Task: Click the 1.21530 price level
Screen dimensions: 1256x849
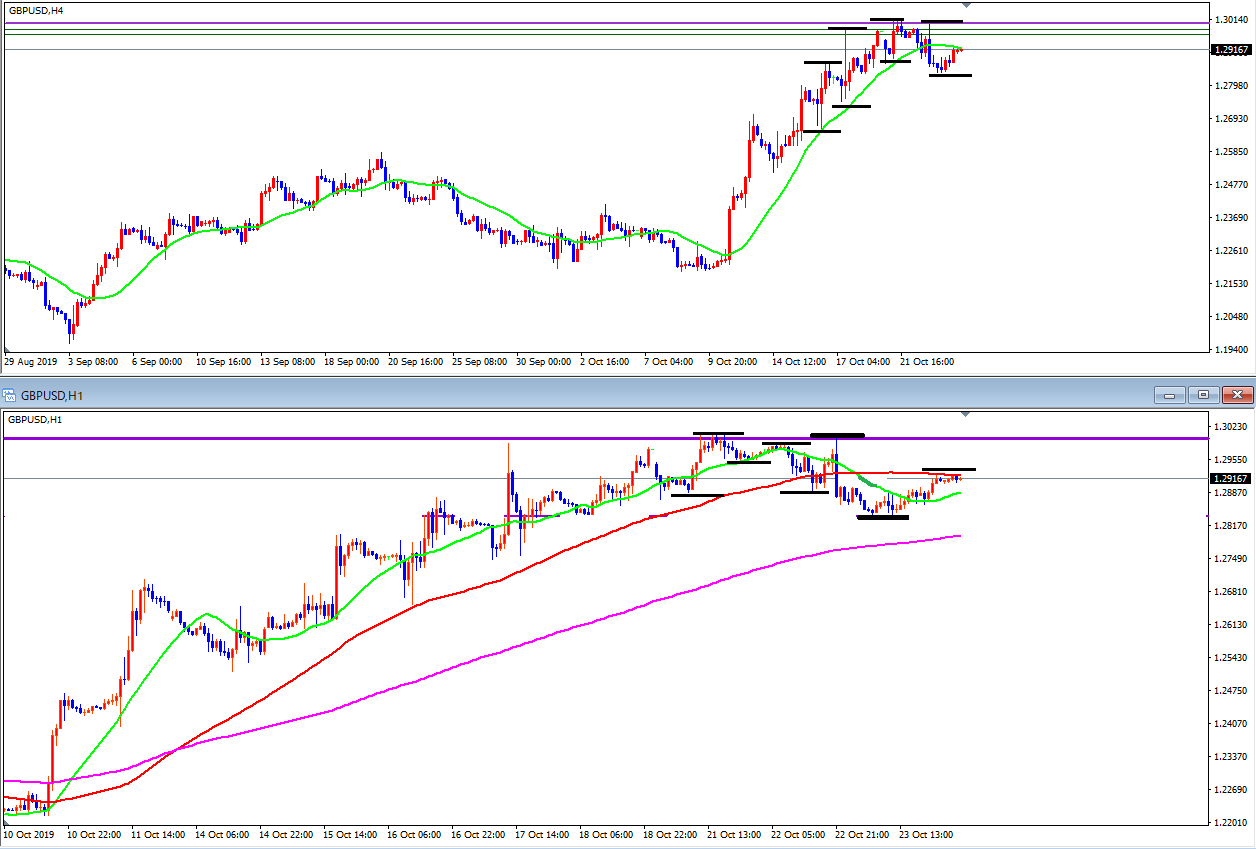Action: pos(1230,285)
